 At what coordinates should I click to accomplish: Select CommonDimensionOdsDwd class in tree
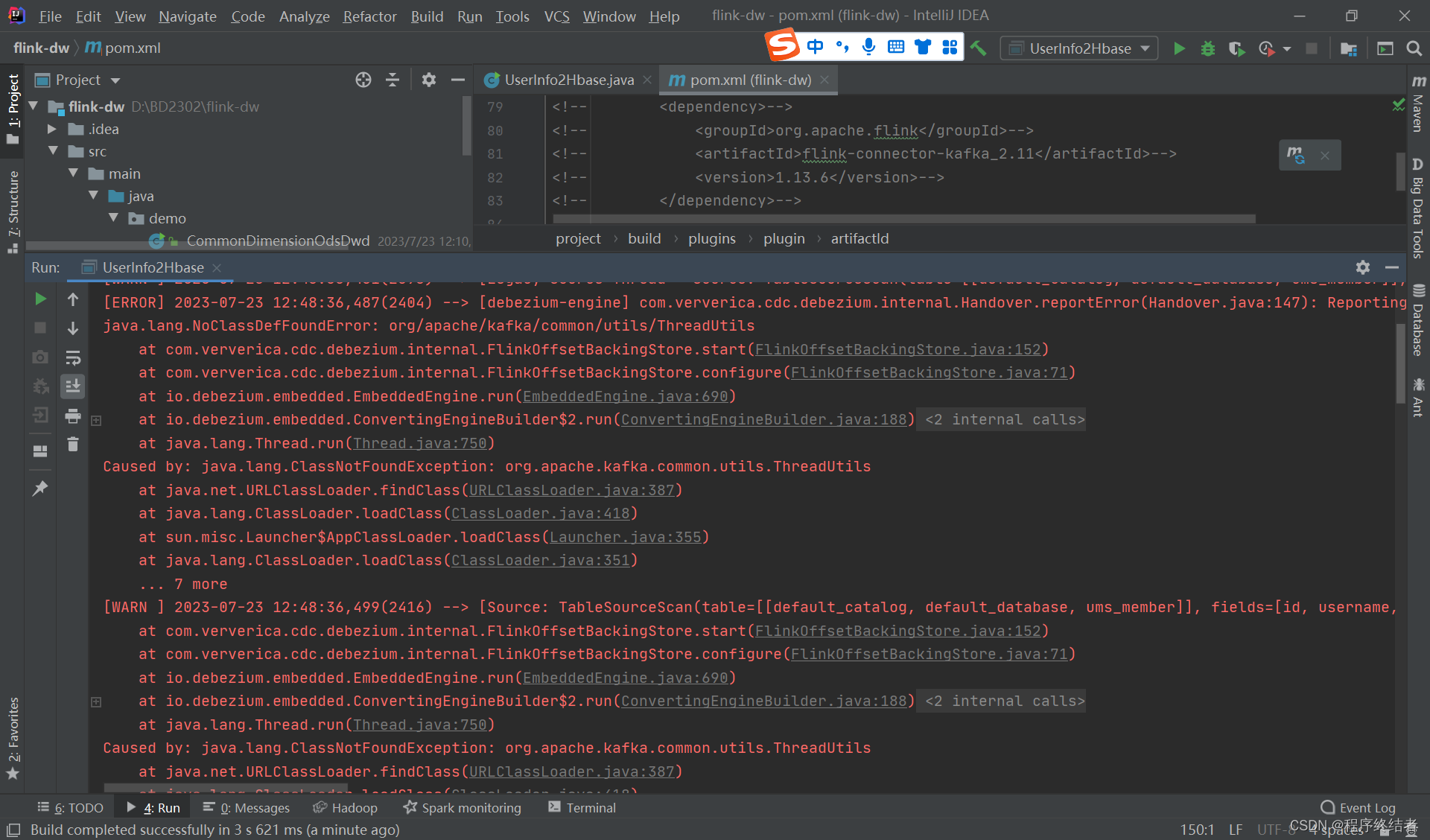(278, 241)
